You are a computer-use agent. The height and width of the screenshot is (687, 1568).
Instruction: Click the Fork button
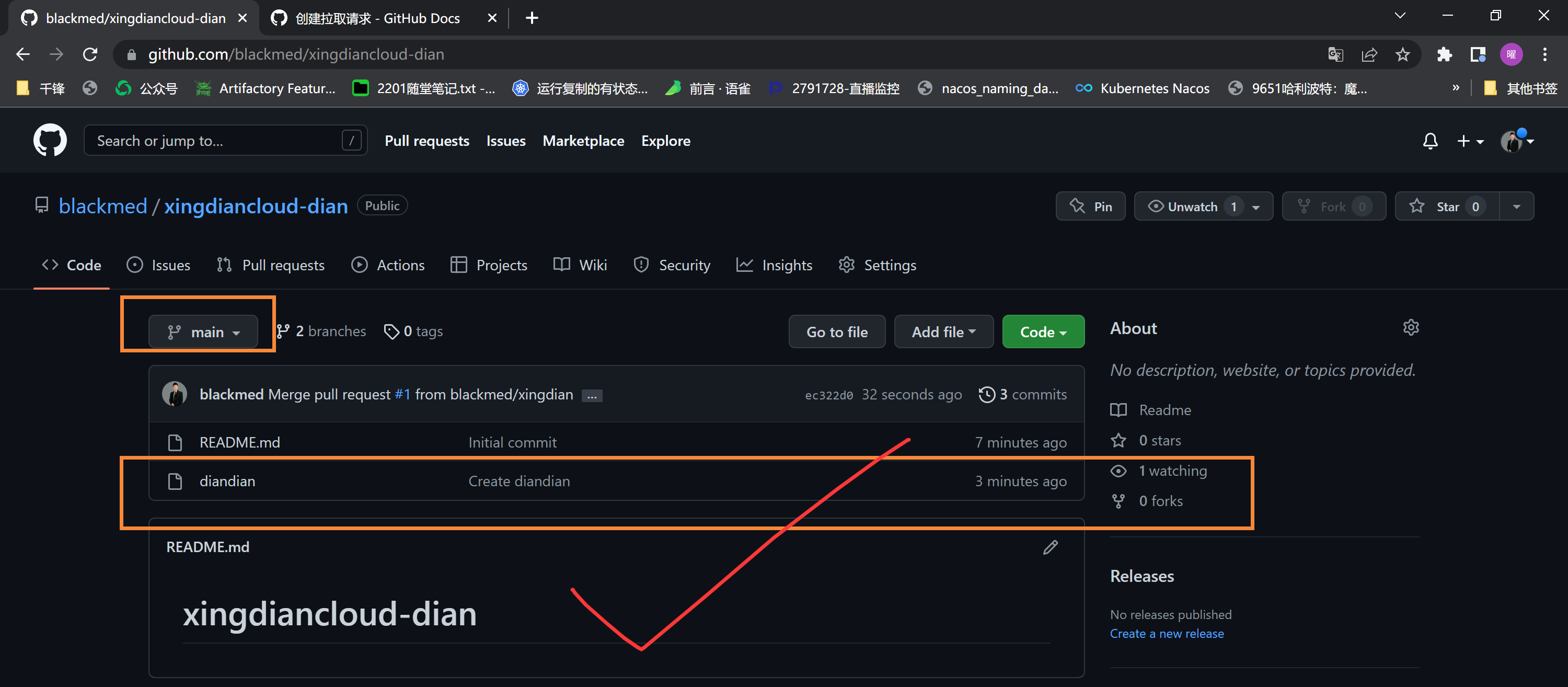pos(1334,207)
